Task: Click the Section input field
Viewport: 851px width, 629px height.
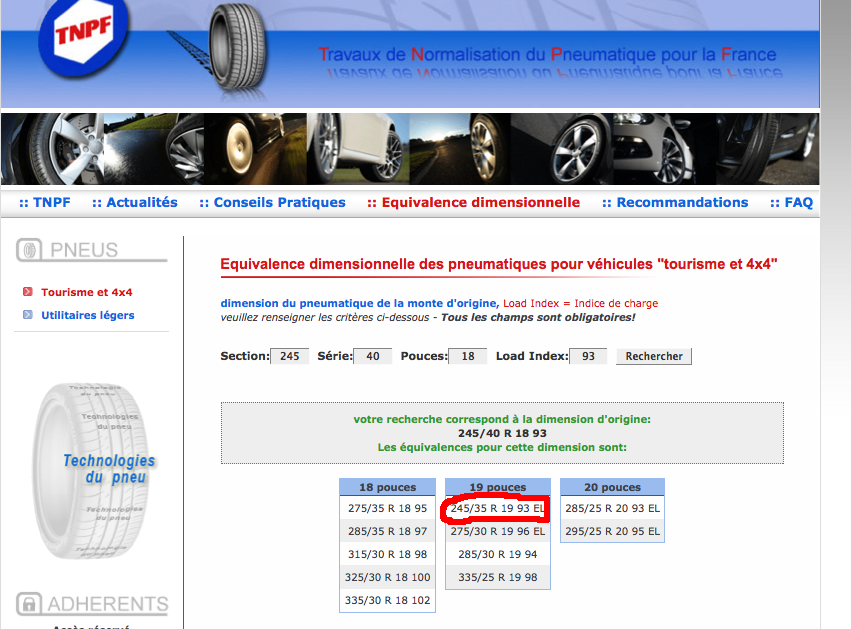Action: click(288, 355)
